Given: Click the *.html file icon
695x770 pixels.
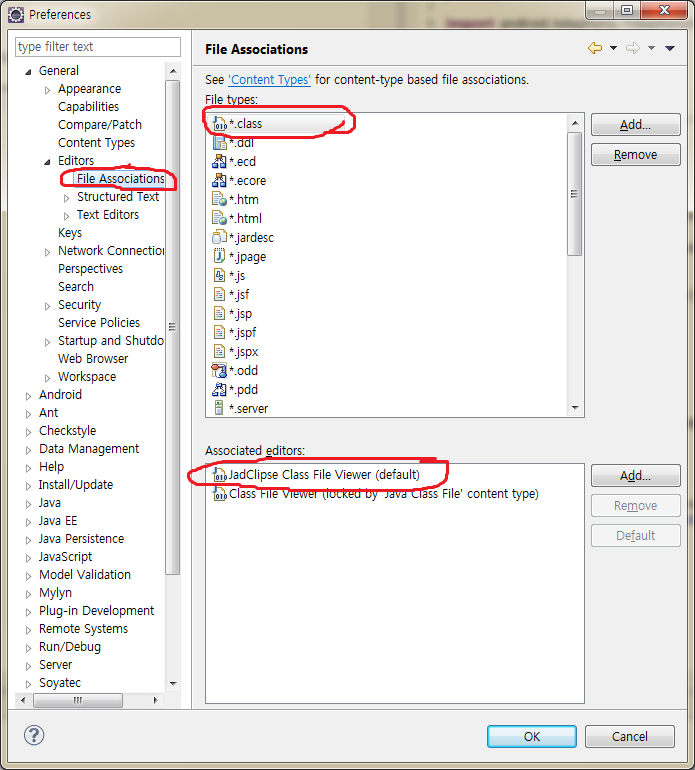Looking at the screenshot, I should (219, 218).
